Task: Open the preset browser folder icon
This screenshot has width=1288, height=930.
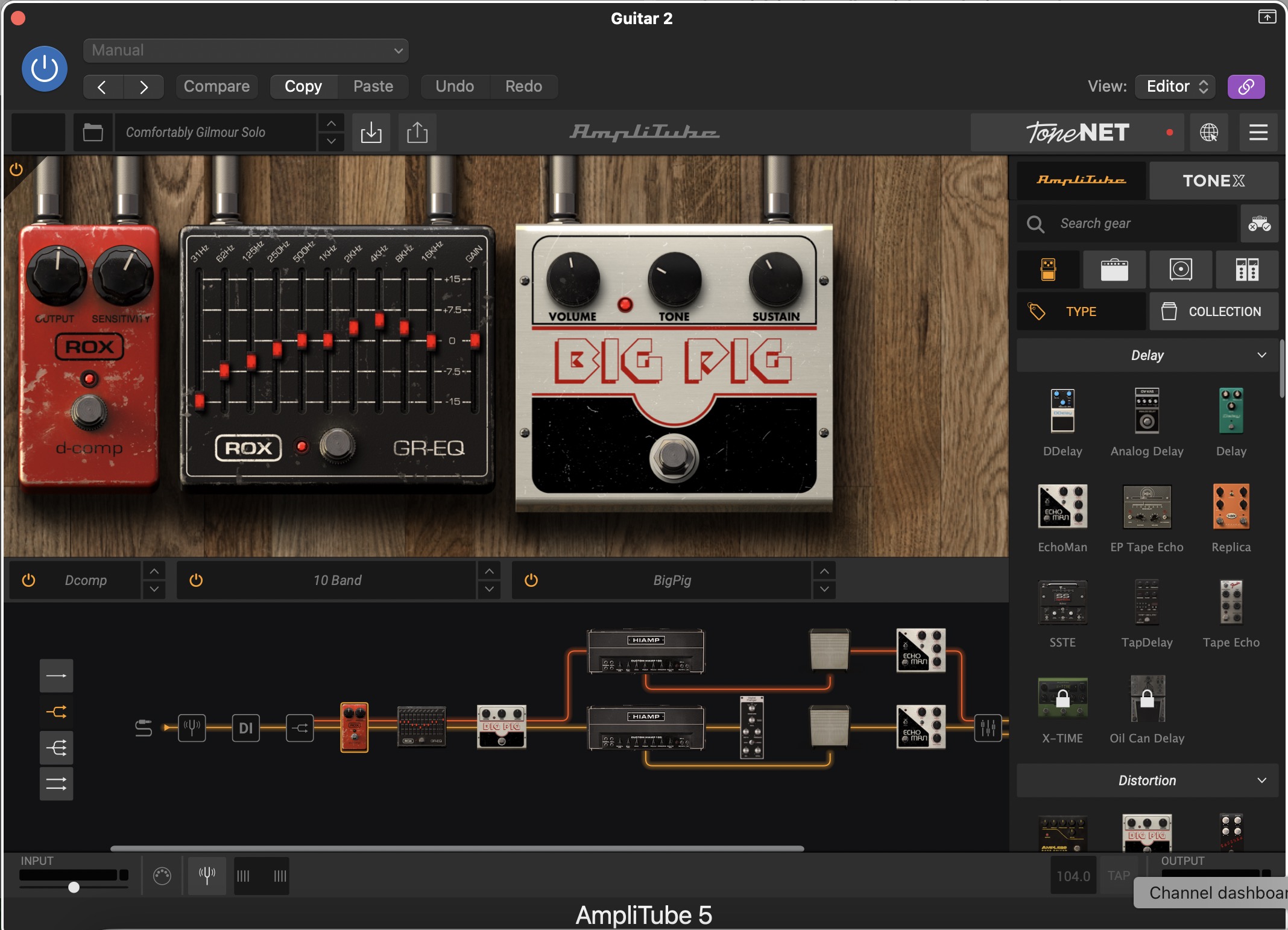Action: click(x=93, y=132)
